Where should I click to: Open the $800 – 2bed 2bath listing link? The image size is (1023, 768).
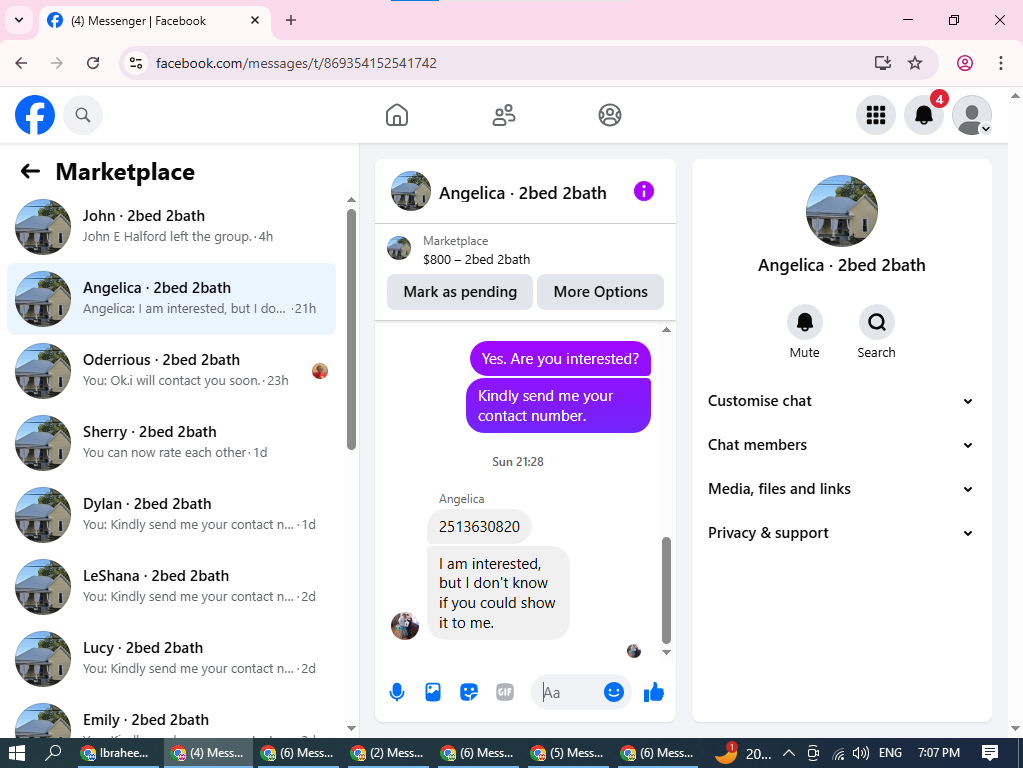tap(476, 259)
